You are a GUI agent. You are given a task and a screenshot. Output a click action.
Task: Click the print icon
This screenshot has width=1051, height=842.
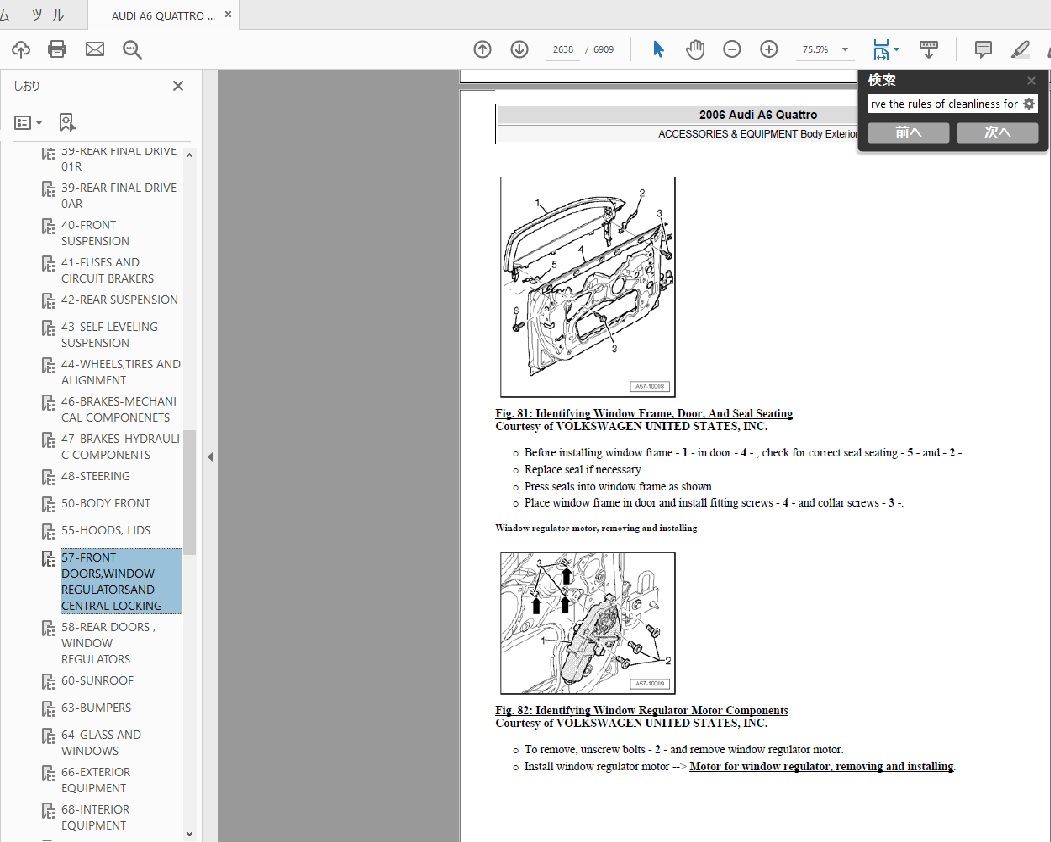click(x=57, y=50)
